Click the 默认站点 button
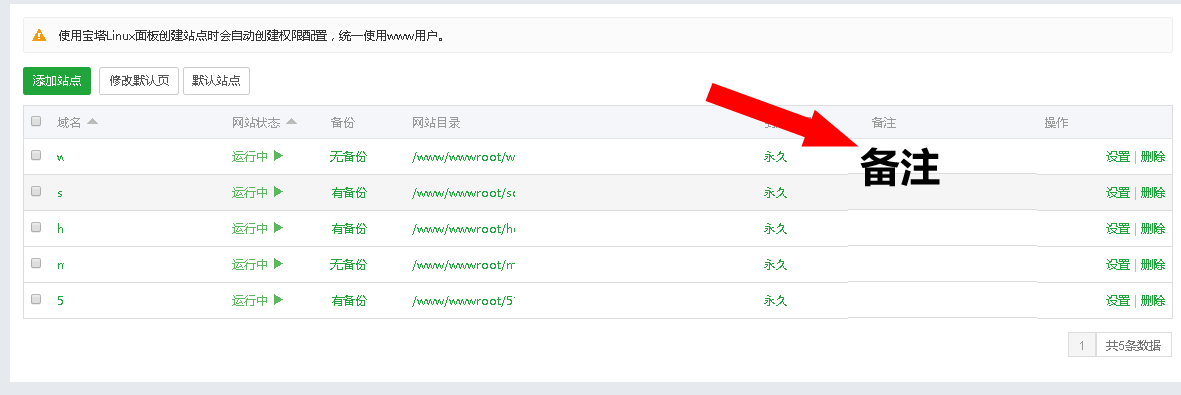Viewport: 1181px width, 395px height. (x=216, y=81)
